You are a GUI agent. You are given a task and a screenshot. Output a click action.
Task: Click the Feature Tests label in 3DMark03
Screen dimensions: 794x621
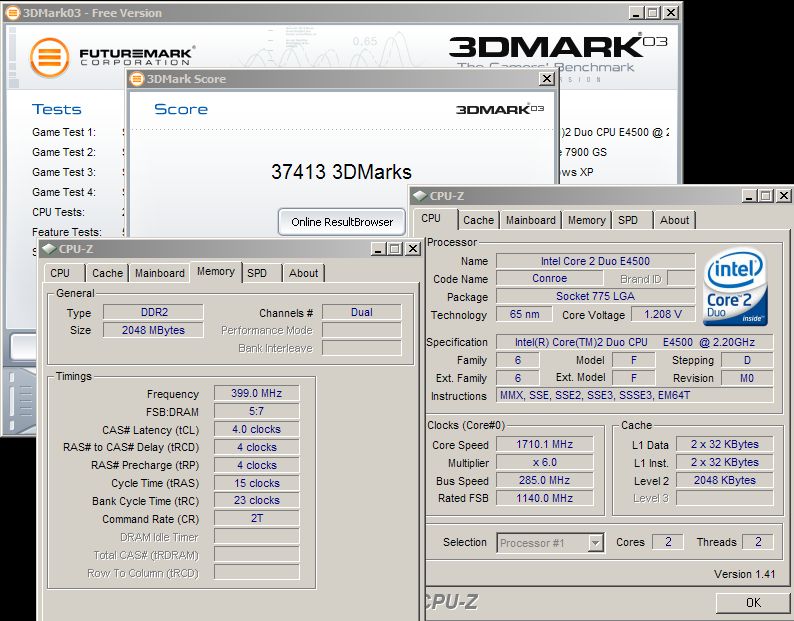point(67,232)
